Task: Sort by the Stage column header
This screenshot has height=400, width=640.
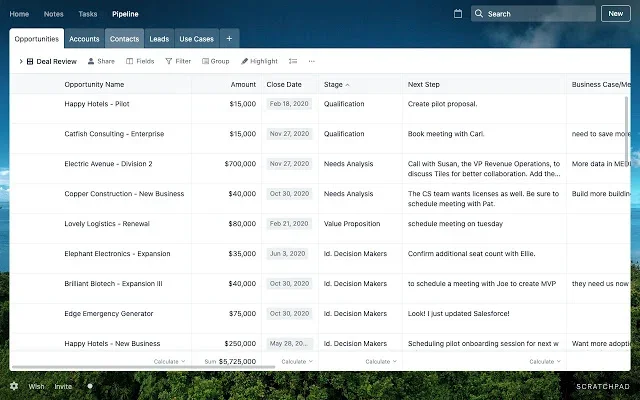Action: coord(334,85)
